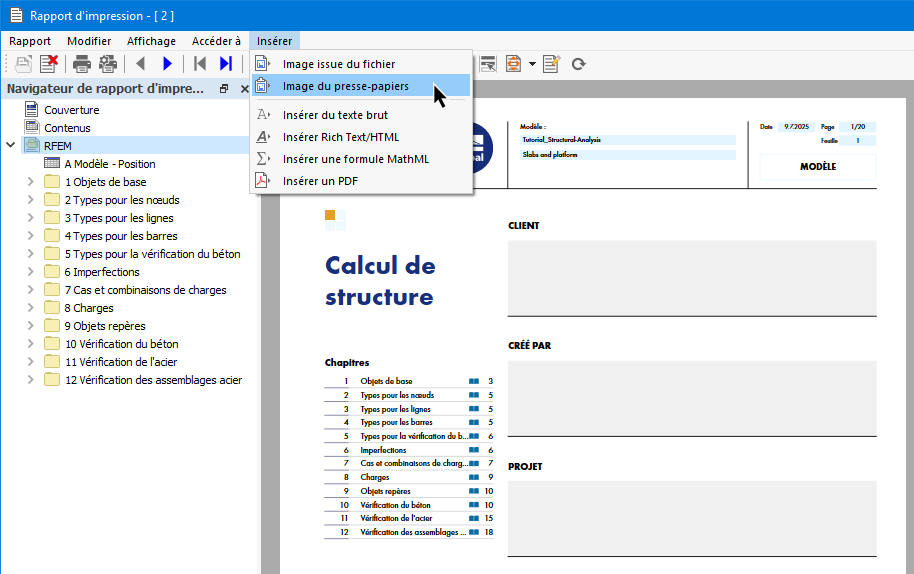914x574 pixels.
Task: Select Contenus in navigator tree
Action: point(67,128)
